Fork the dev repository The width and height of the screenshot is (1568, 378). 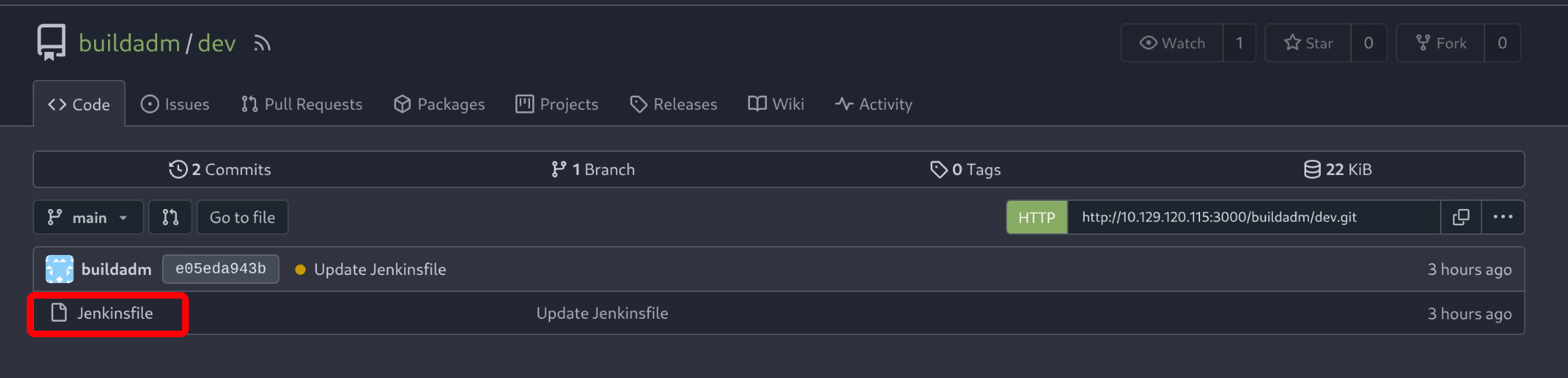pyautogui.click(x=1441, y=43)
